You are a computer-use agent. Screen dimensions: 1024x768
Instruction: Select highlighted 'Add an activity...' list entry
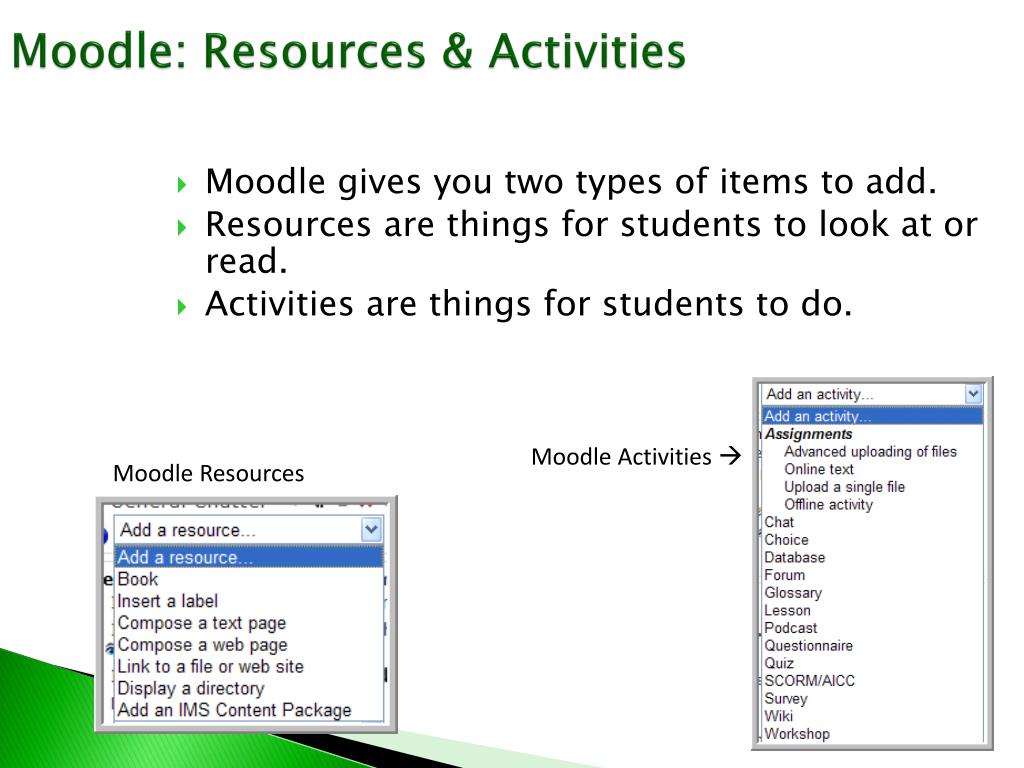(872, 416)
